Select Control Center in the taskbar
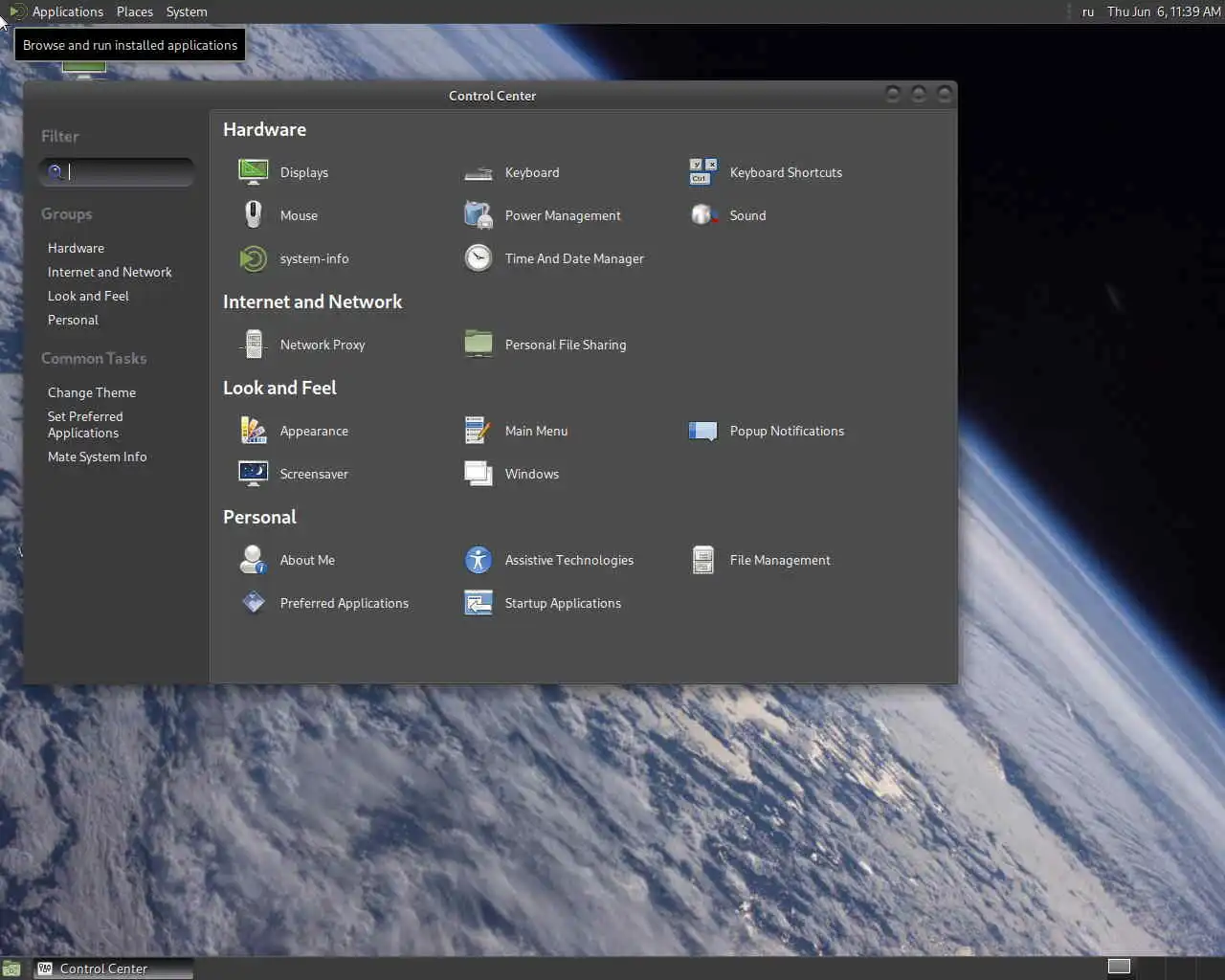The image size is (1225, 980). (x=114, y=969)
